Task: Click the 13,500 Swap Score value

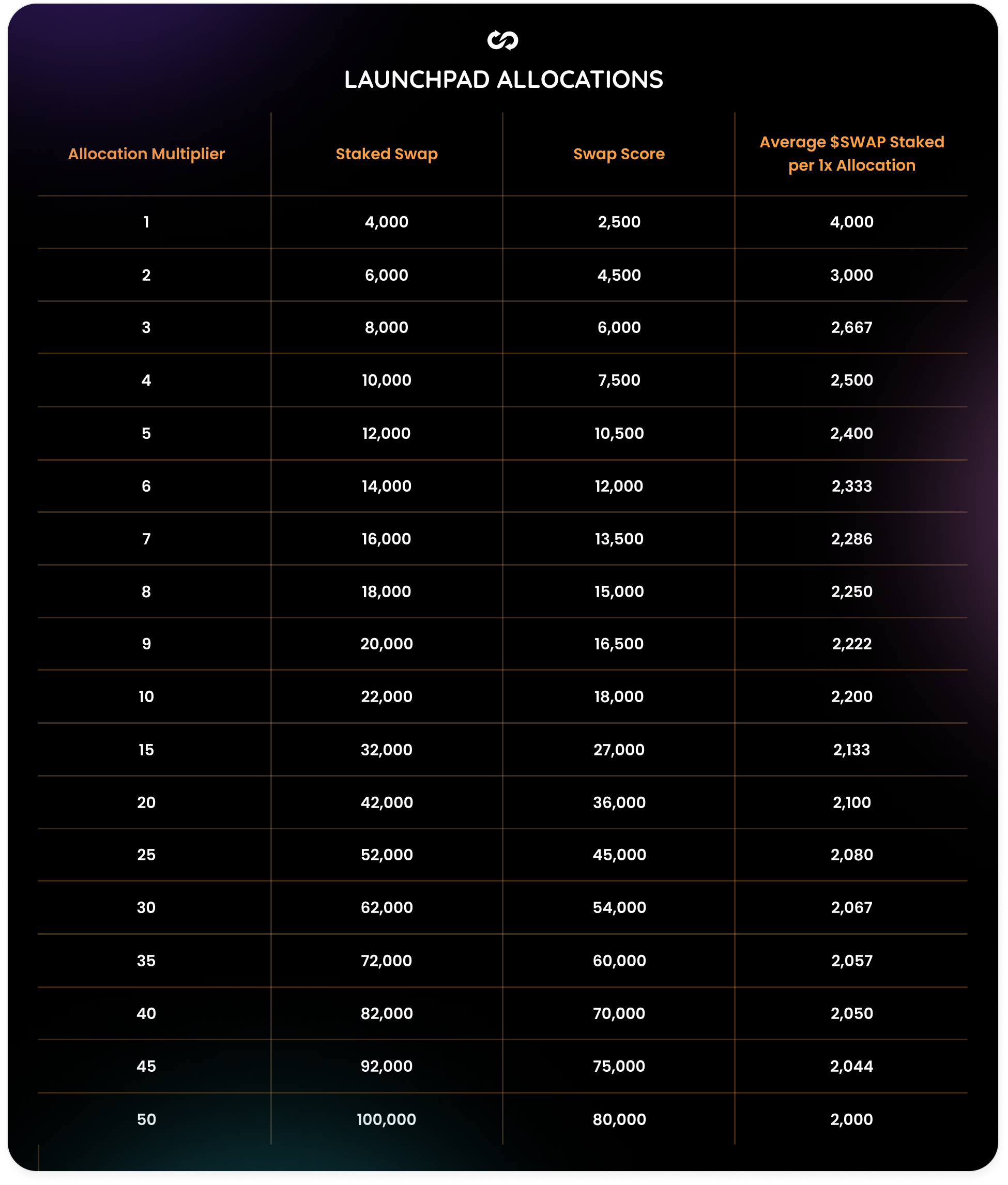Action: click(x=619, y=539)
